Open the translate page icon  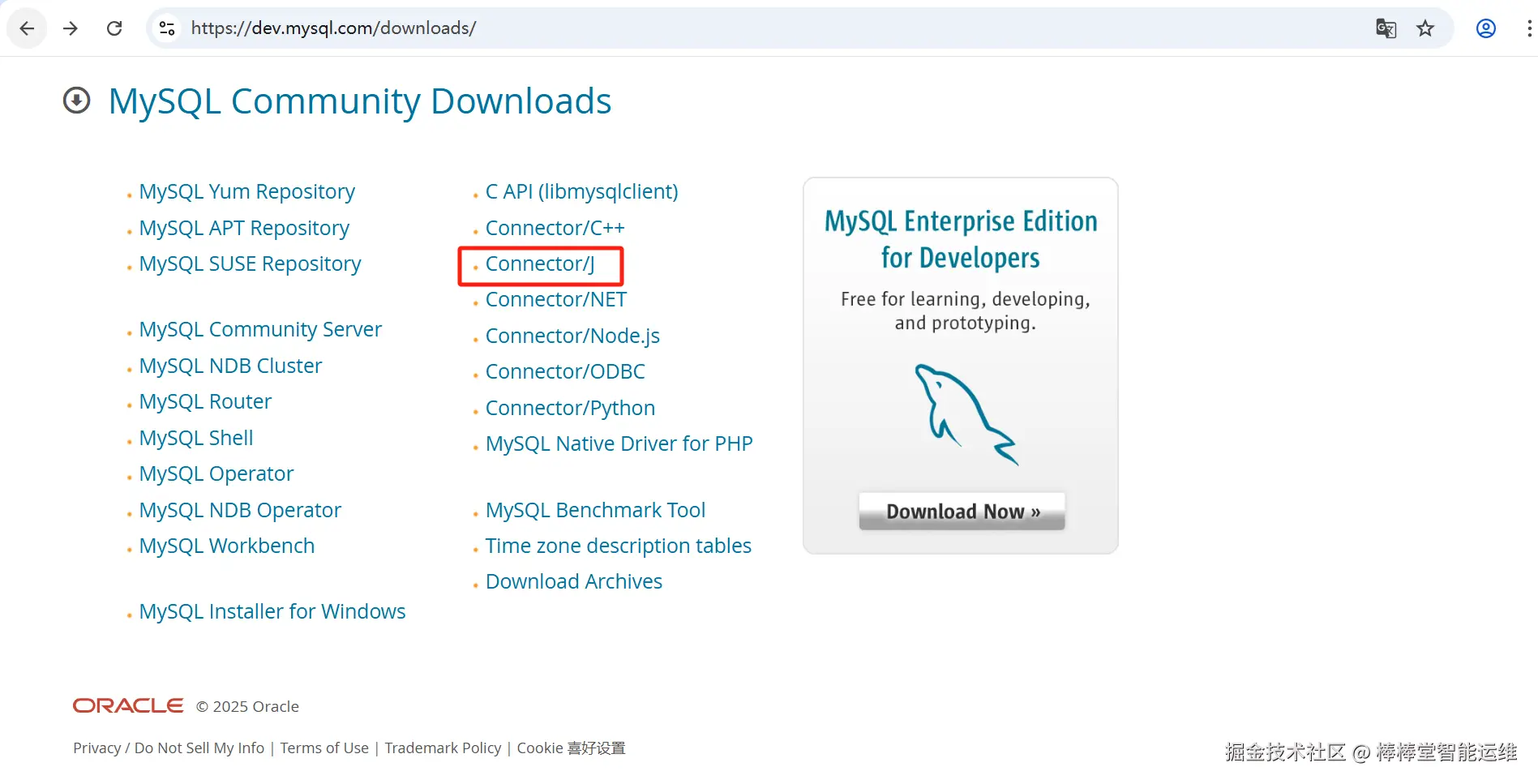pyautogui.click(x=1386, y=28)
